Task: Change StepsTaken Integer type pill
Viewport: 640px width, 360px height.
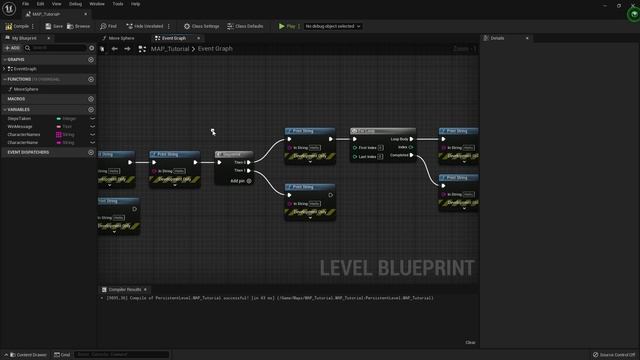Action: click(x=66, y=118)
